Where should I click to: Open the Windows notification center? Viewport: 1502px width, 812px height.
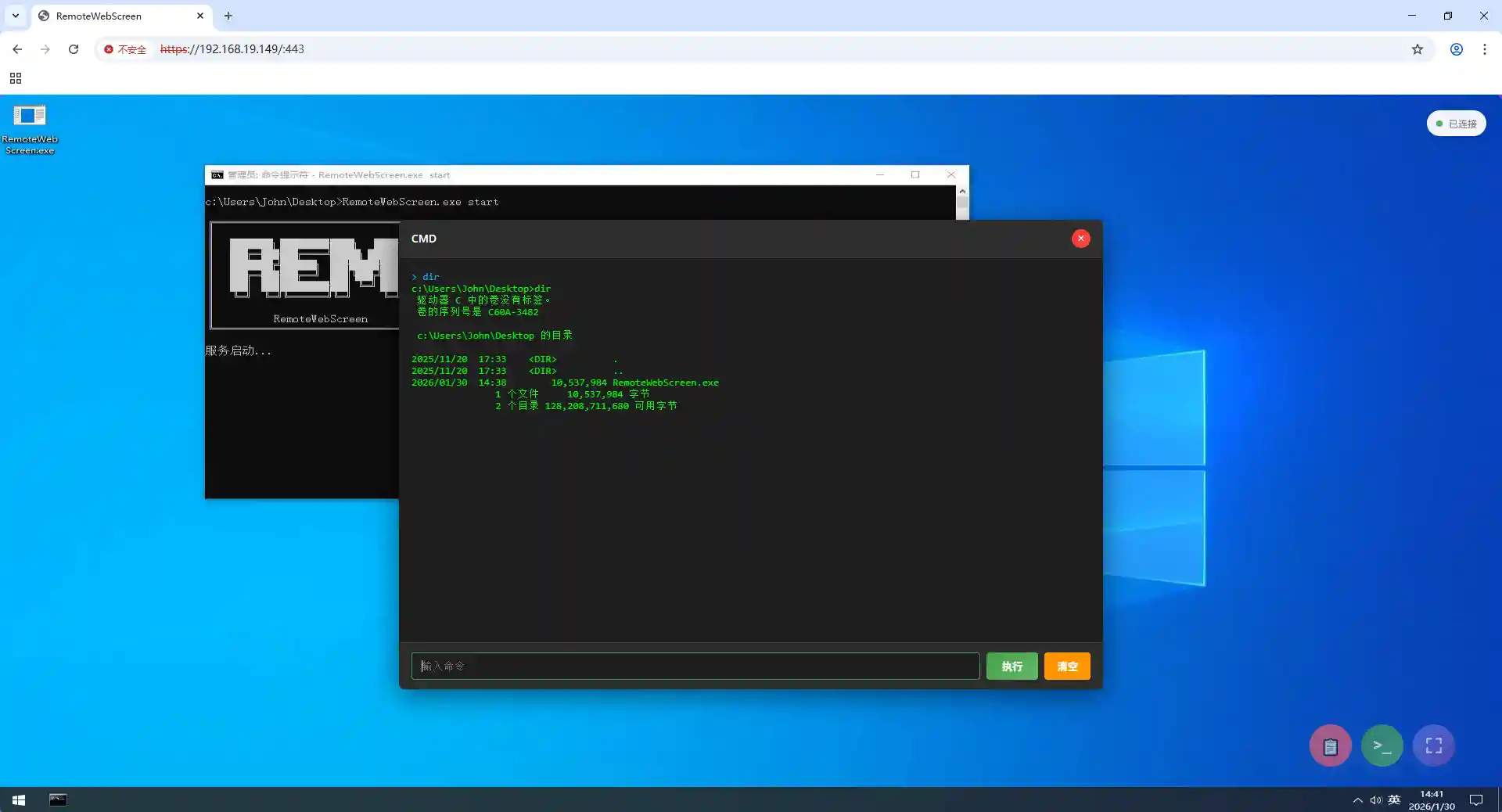click(1476, 799)
